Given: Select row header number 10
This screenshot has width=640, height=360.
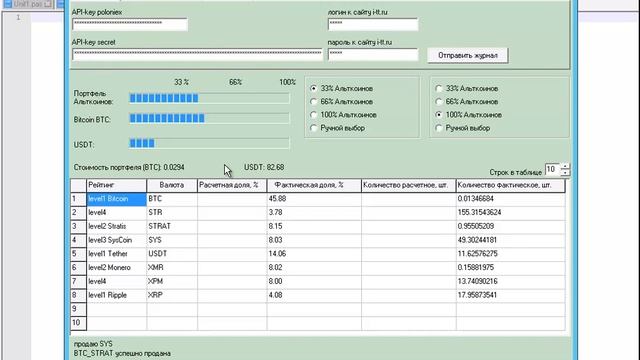Looking at the screenshot, I should click(x=78, y=323).
